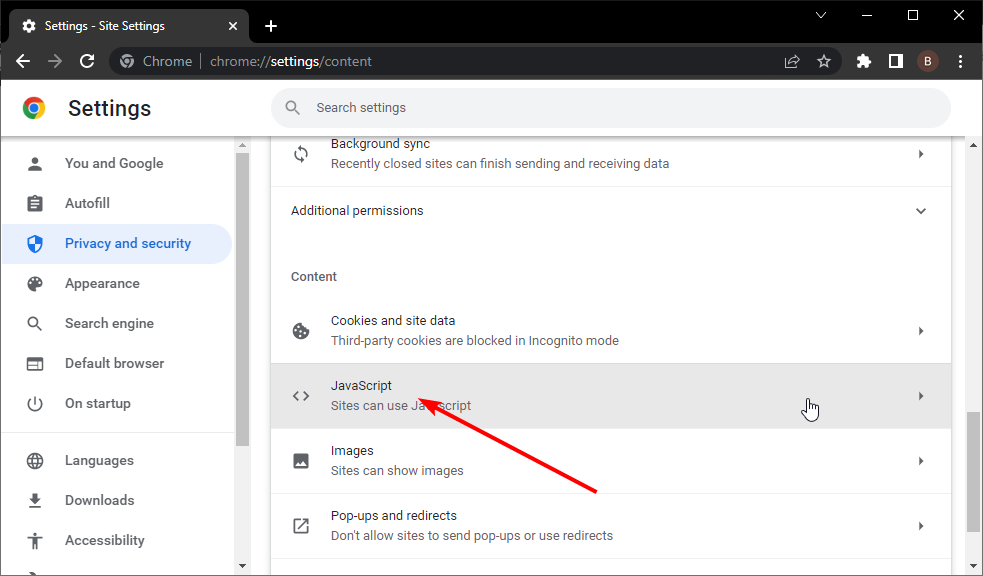This screenshot has width=983, height=576.
Task: Open the Extensions puzzle icon
Action: (864, 61)
